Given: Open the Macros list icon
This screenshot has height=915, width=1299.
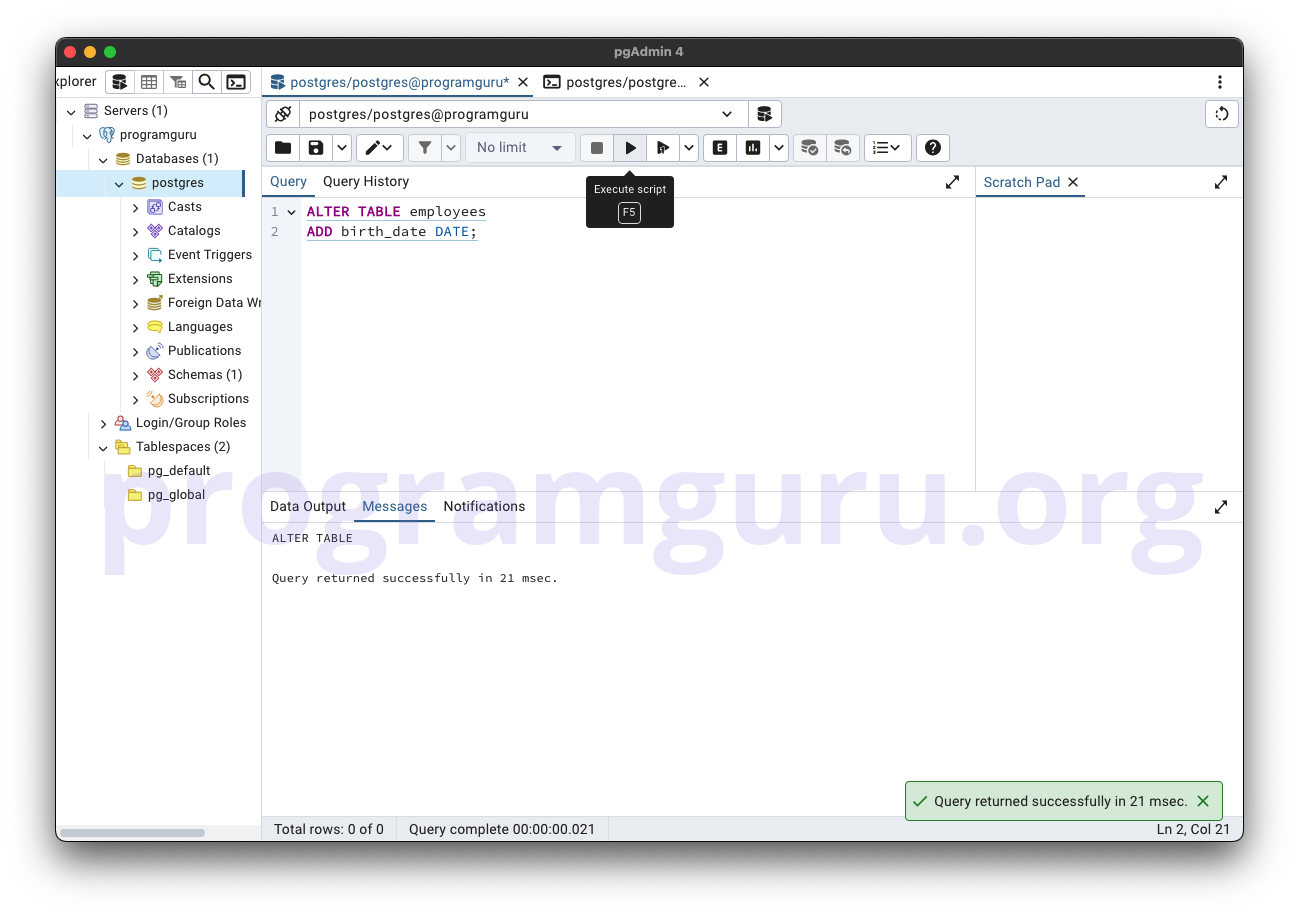Looking at the screenshot, I should point(887,148).
